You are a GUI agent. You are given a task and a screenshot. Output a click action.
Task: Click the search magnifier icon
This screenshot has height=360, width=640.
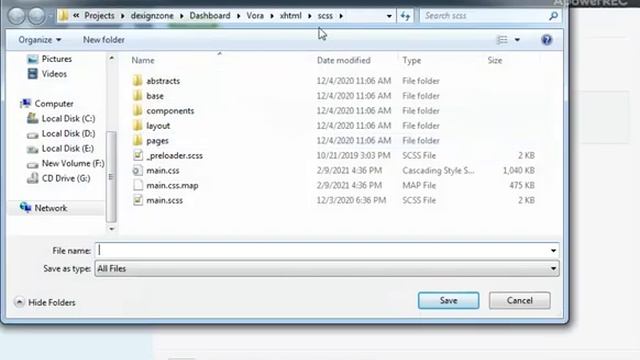[553, 16]
